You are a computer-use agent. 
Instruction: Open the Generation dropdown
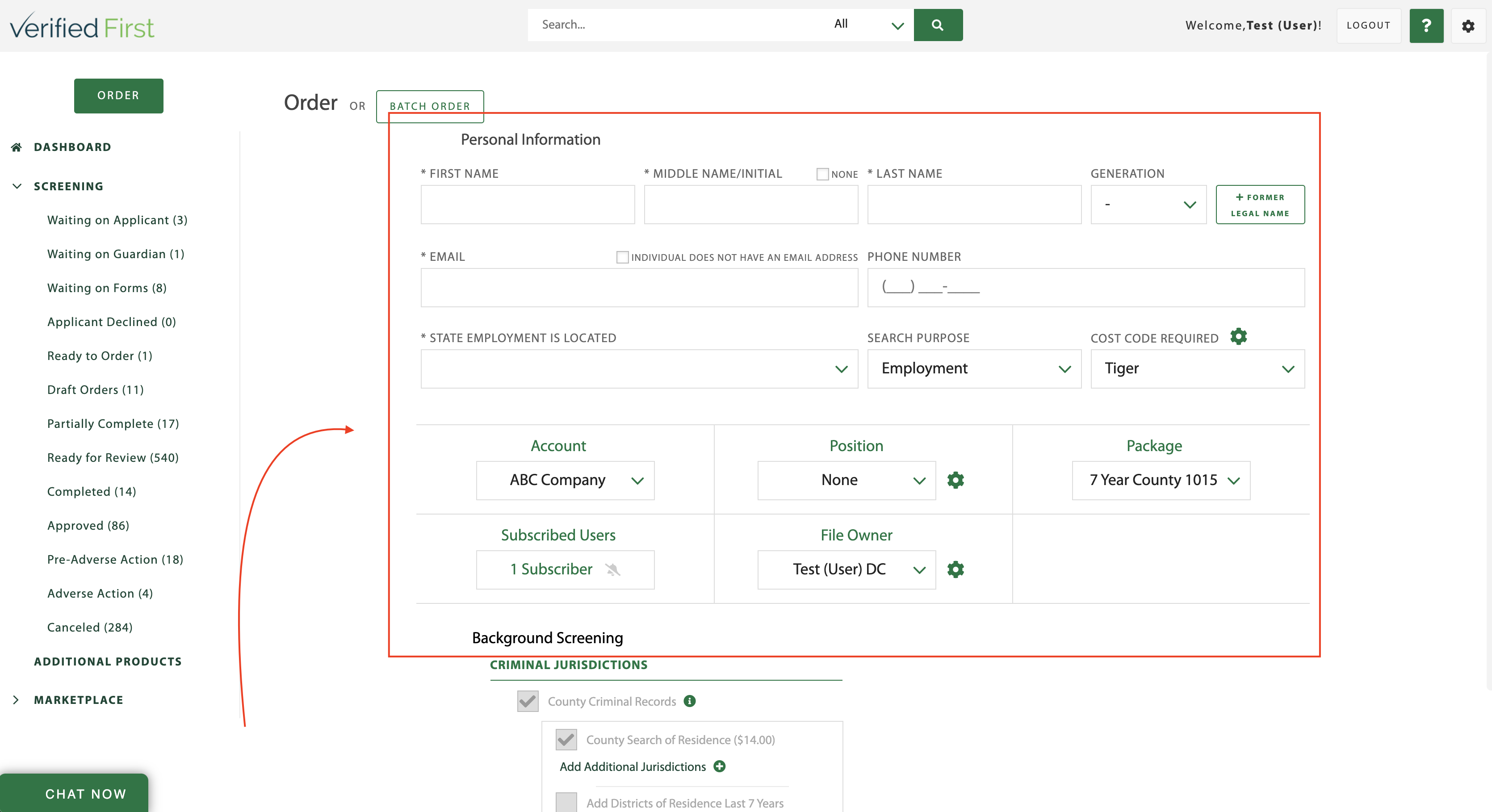(x=1148, y=205)
